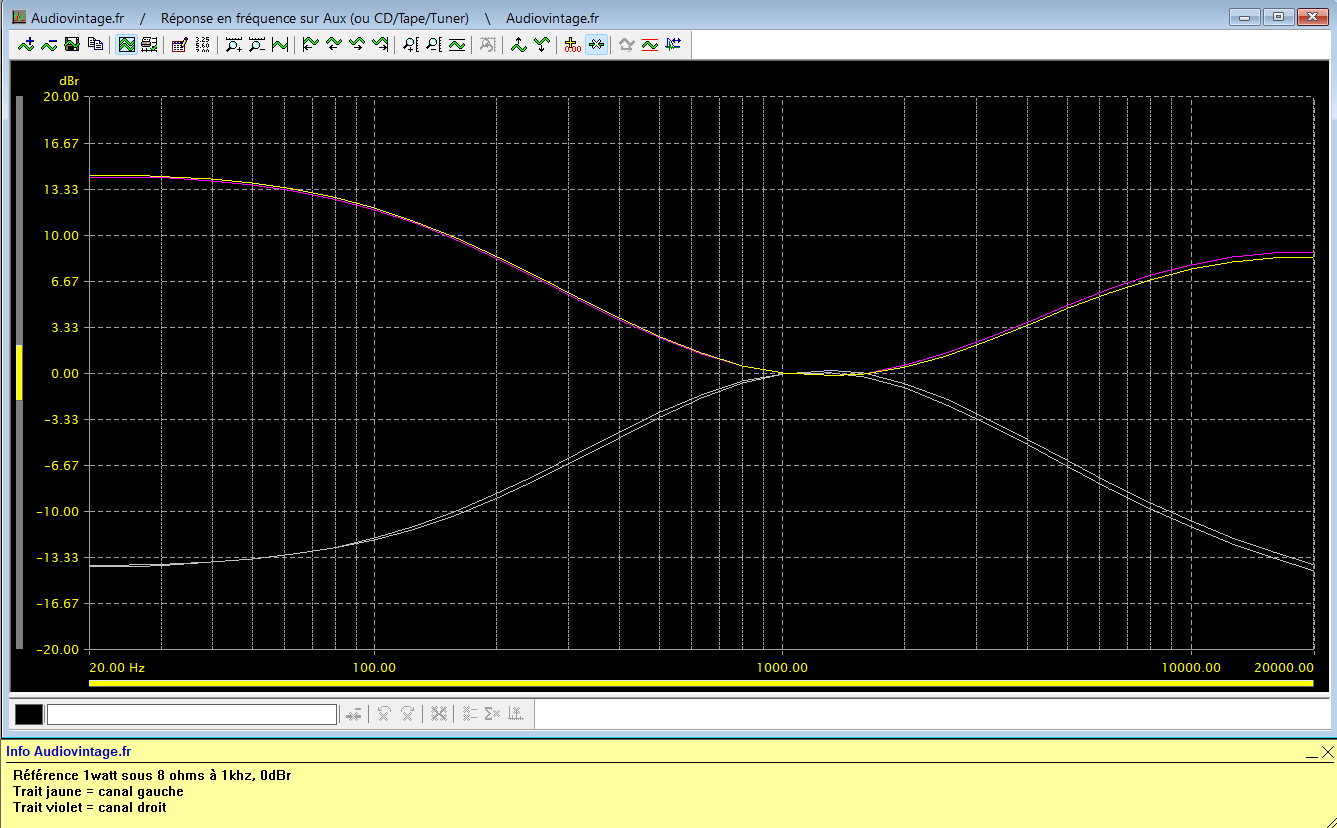Click the black color swatch below the graph

29,714
